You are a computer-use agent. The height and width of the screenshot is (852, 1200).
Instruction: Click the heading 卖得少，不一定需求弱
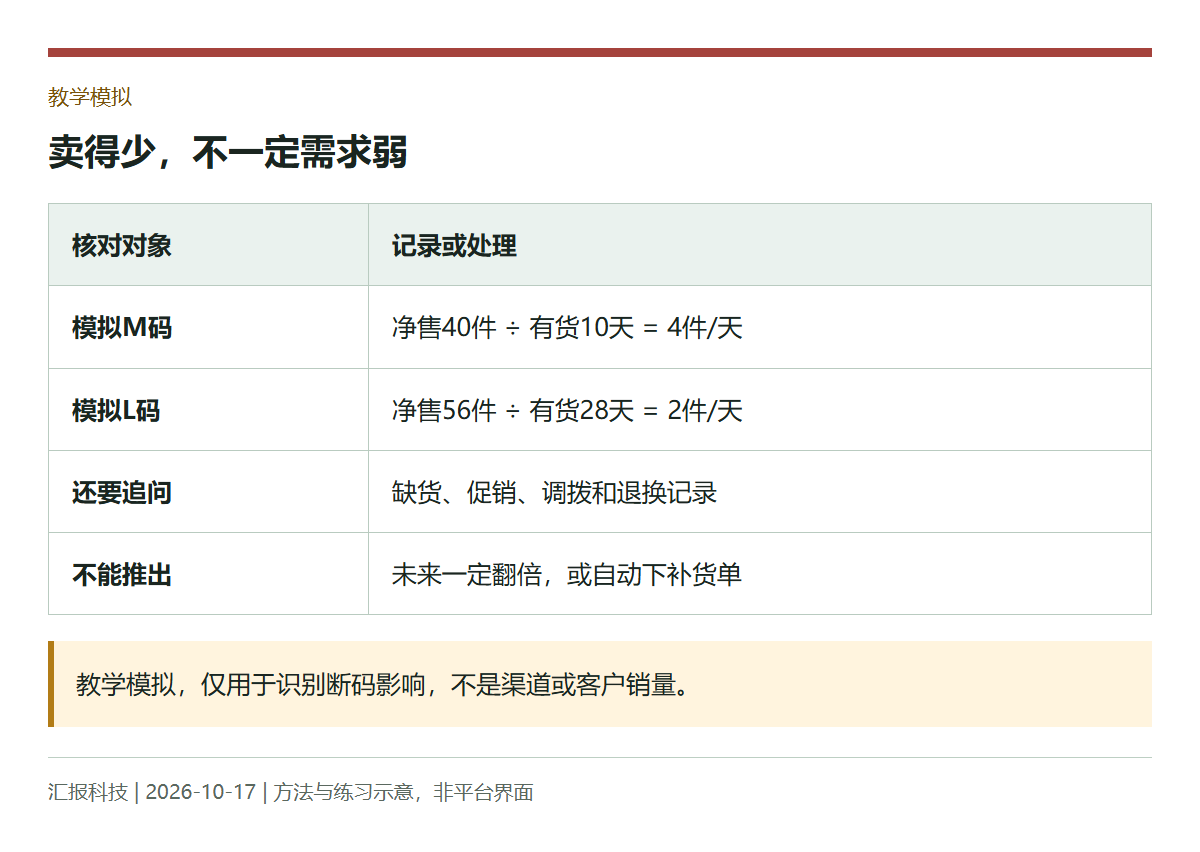click(228, 153)
